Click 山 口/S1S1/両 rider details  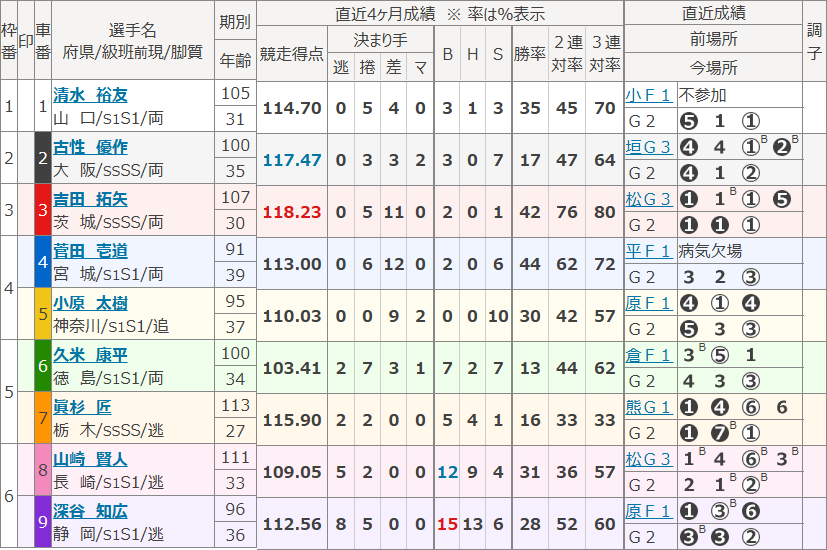pyautogui.click(x=108, y=118)
